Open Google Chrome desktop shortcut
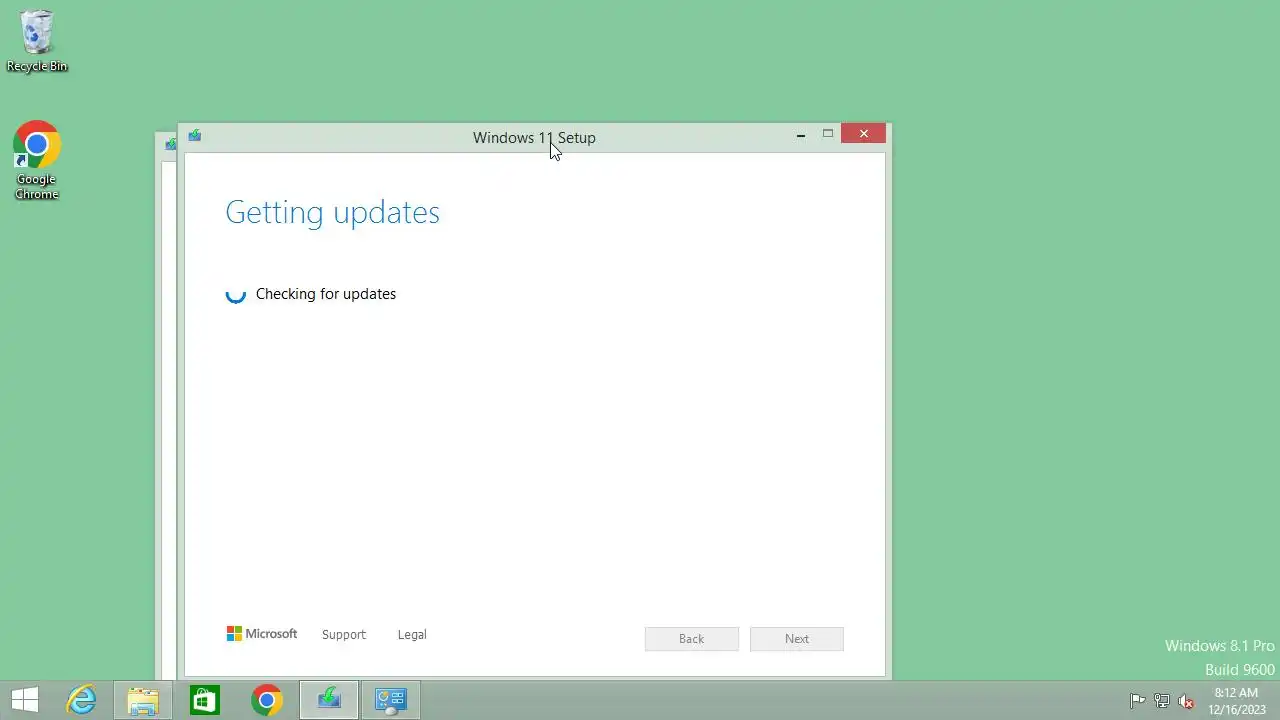The image size is (1280, 720). point(37,161)
